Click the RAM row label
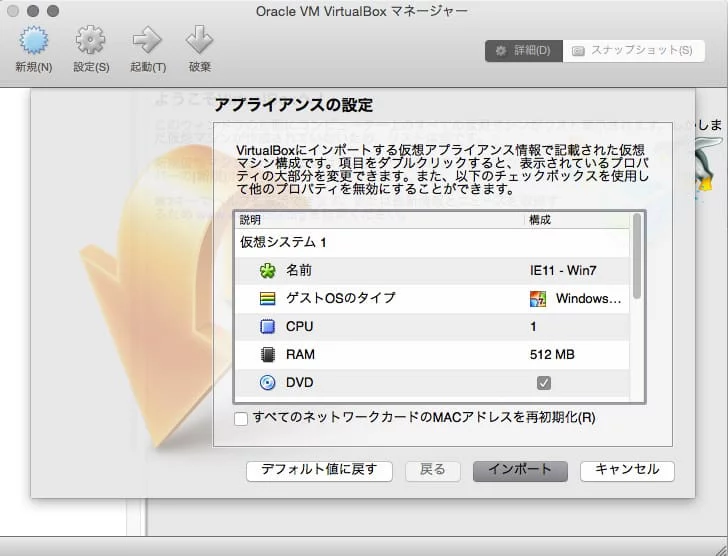Image resolution: width=728 pixels, height=556 pixels. 300,355
